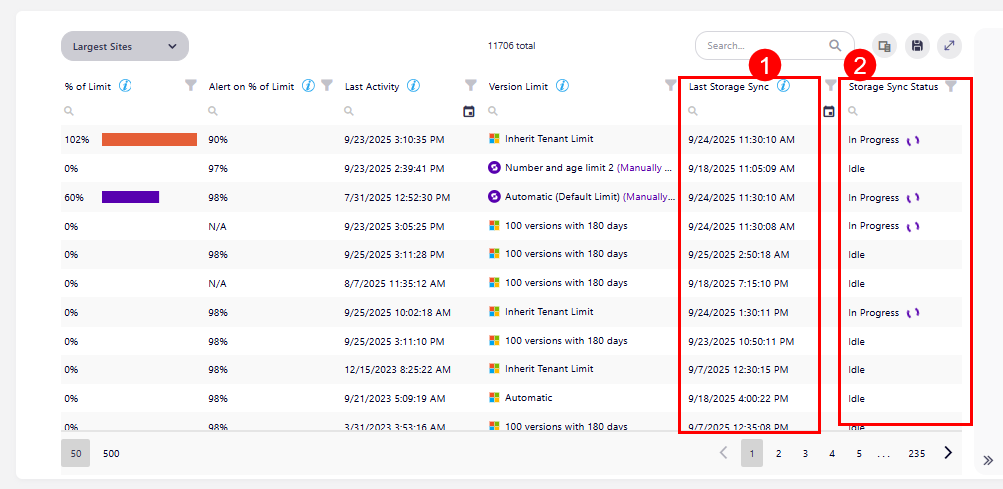Viewport: 1003px width, 489px height.
Task: Go to page 3
Action: [x=805, y=453]
